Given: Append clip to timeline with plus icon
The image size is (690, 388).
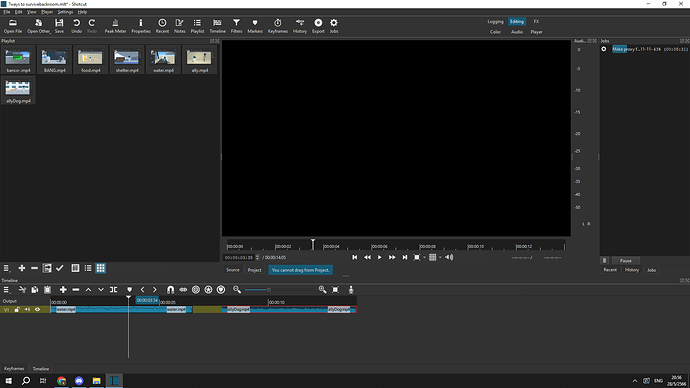Looking at the screenshot, I should coord(63,289).
